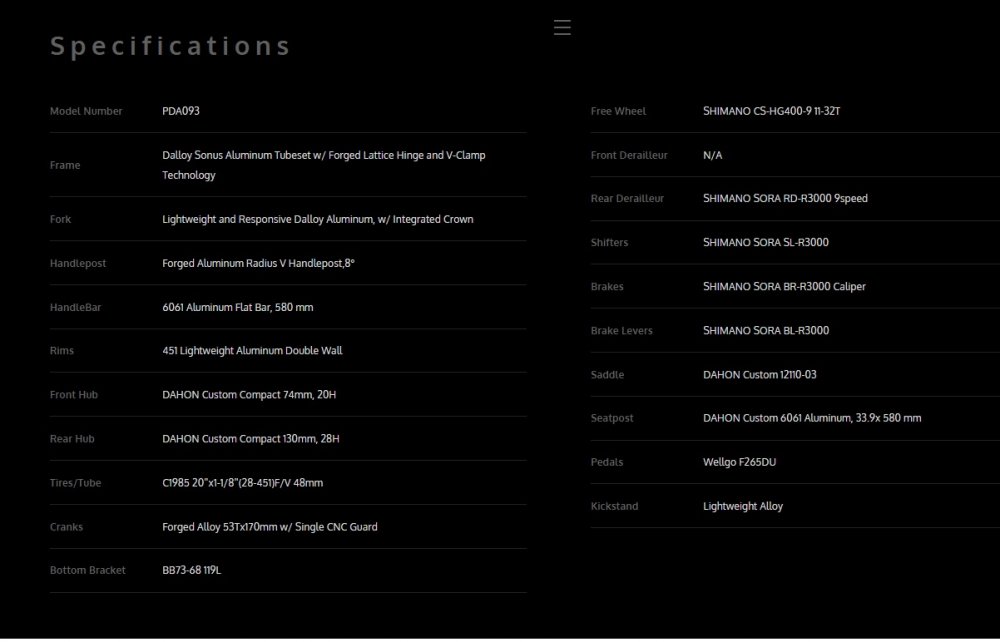
Task: Select SHIMANO SORA SL-R3000
Action: (766, 242)
